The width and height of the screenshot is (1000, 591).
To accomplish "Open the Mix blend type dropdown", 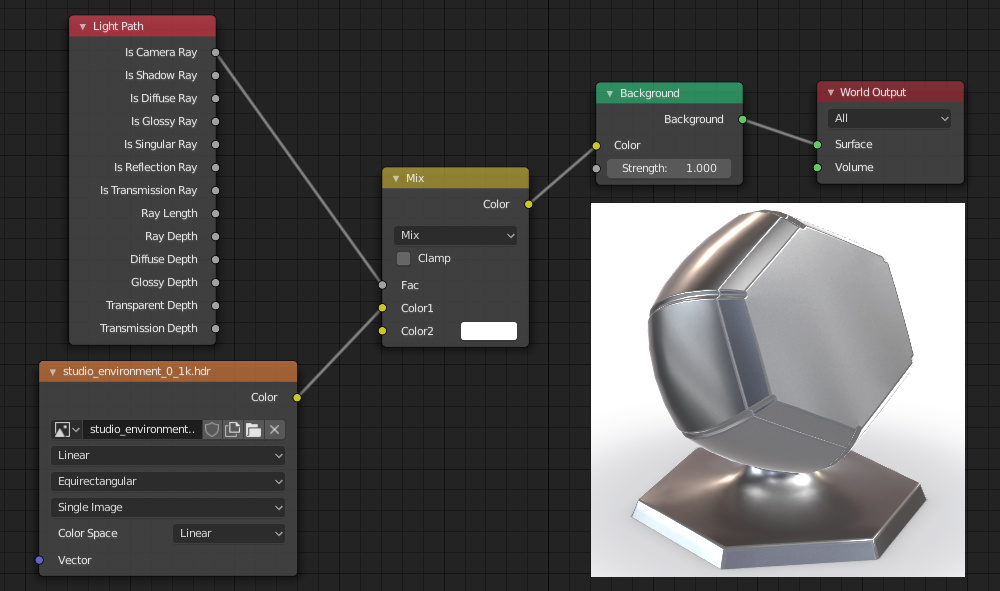I will tap(455, 235).
